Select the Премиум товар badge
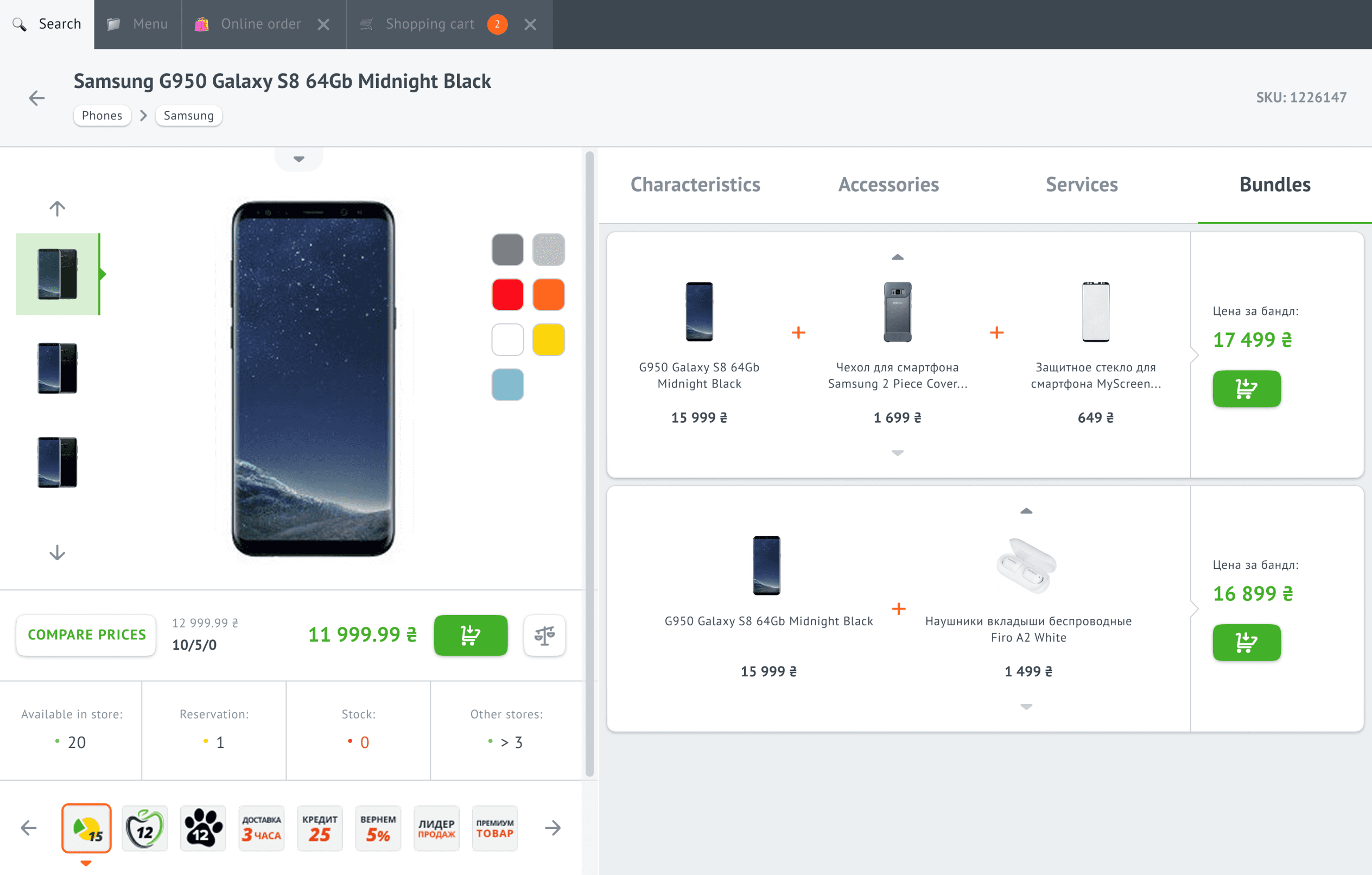This screenshot has width=1372, height=875. pyautogui.click(x=494, y=828)
